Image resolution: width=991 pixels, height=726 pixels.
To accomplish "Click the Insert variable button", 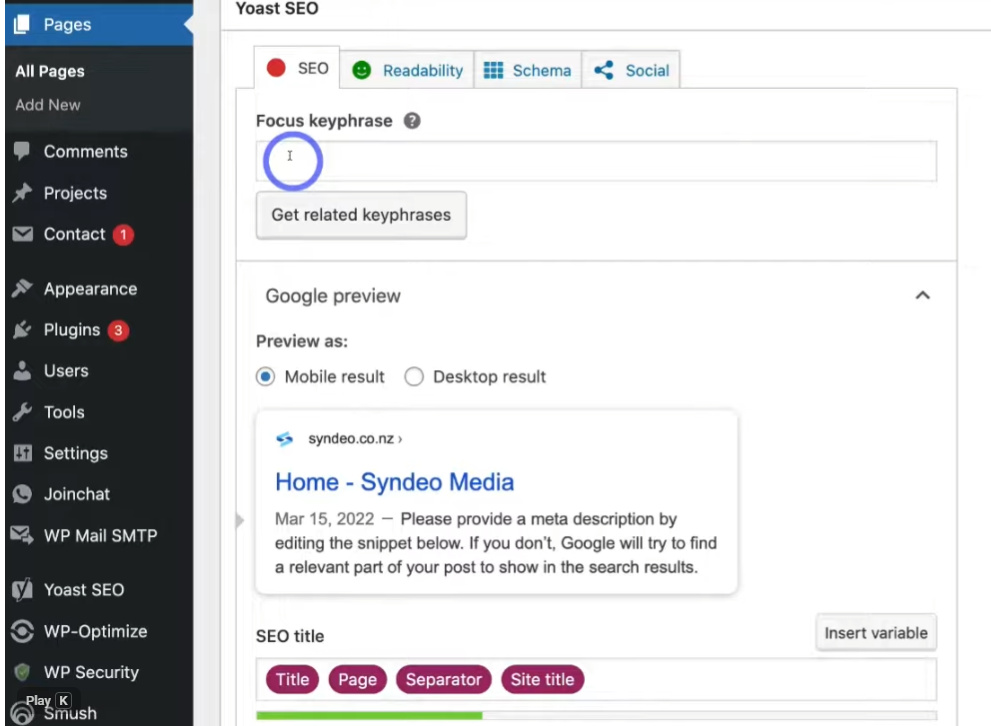I will [876, 632].
